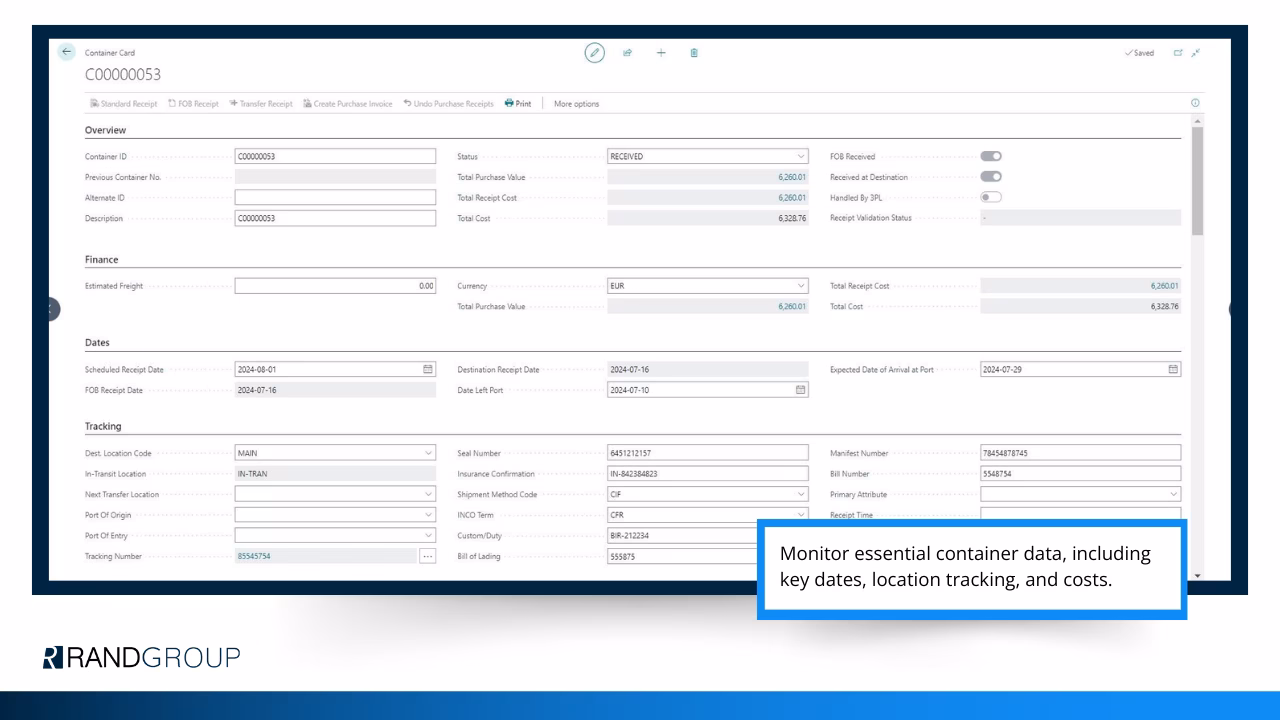Print the container card
This screenshot has height=720, width=1280.
[x=518, y=103]
